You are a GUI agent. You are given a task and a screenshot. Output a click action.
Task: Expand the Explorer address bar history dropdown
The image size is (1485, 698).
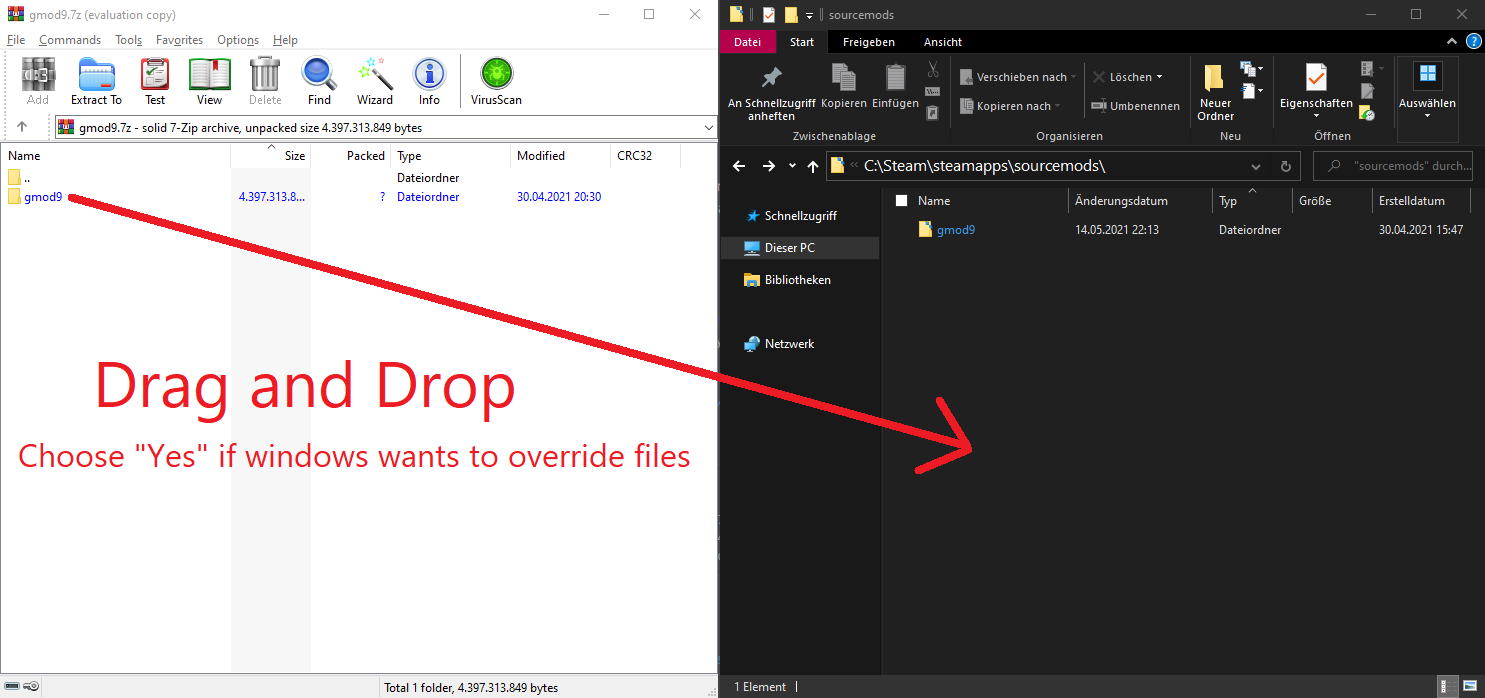coord(1256,167)
